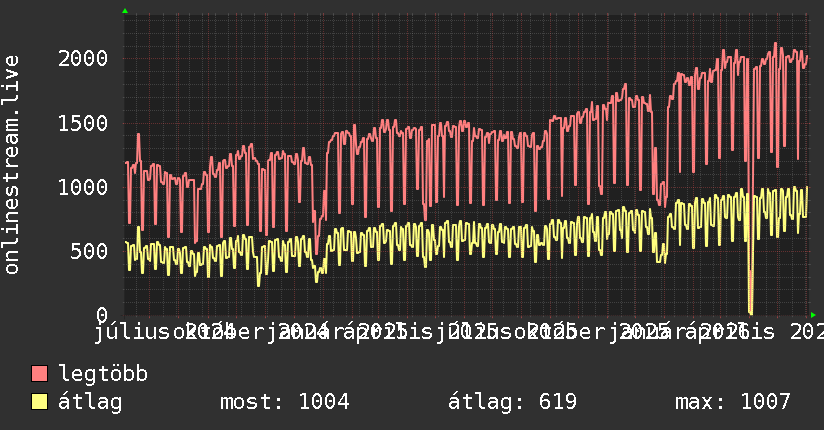The image size is (824, 430).
Task: Select the legtöbb legend label
Action: [103, 374]
